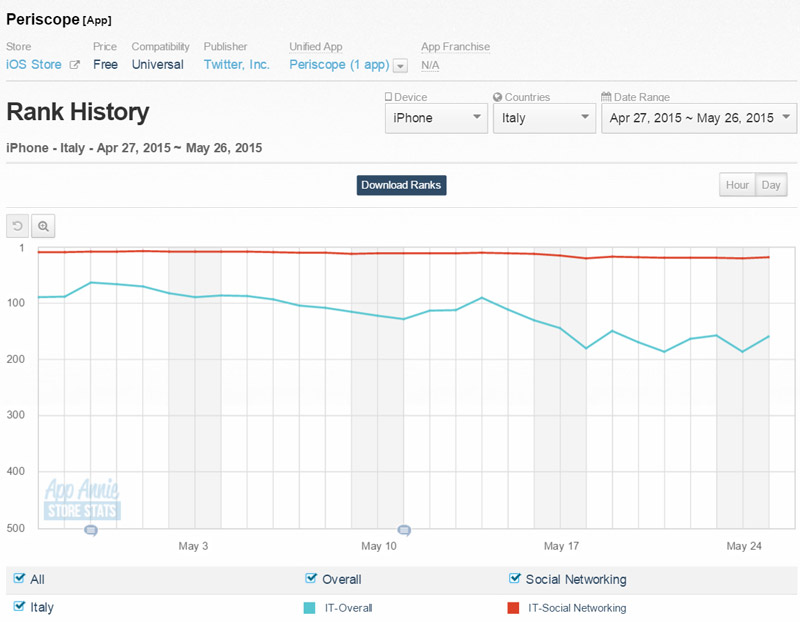Click the N/A App Franchise value
The image size is (800, 622).
point(430,65)
